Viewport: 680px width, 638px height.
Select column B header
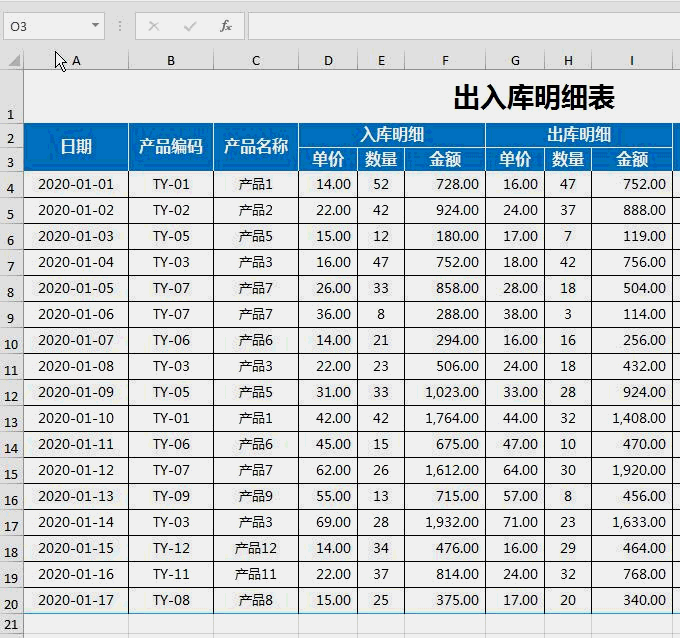click(x=171, y=61)
